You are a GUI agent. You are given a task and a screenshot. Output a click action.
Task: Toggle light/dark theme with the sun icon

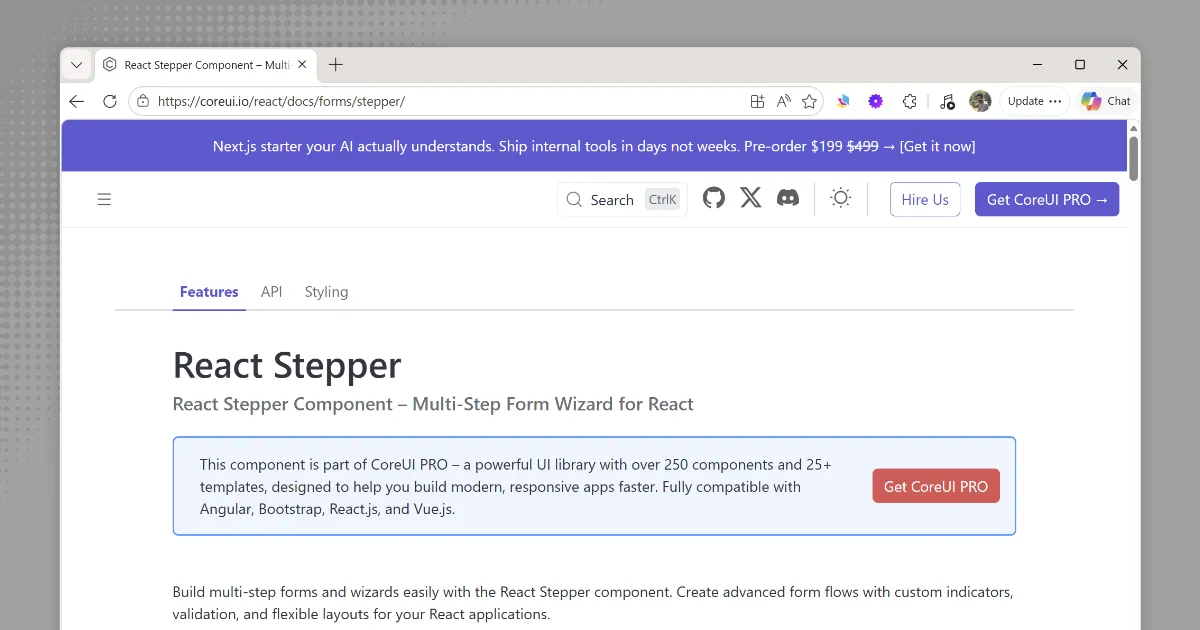pyautogui.click(x=840, y=197)
